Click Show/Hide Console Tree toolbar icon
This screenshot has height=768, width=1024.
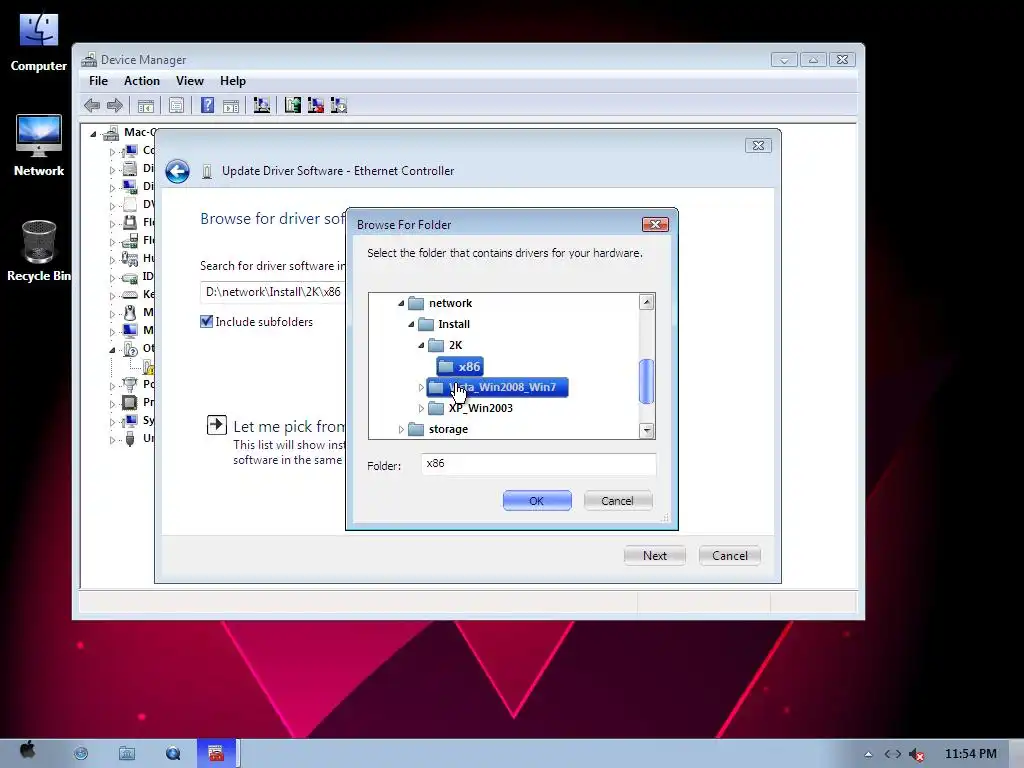pyautogui.click(x=146, y=105)
